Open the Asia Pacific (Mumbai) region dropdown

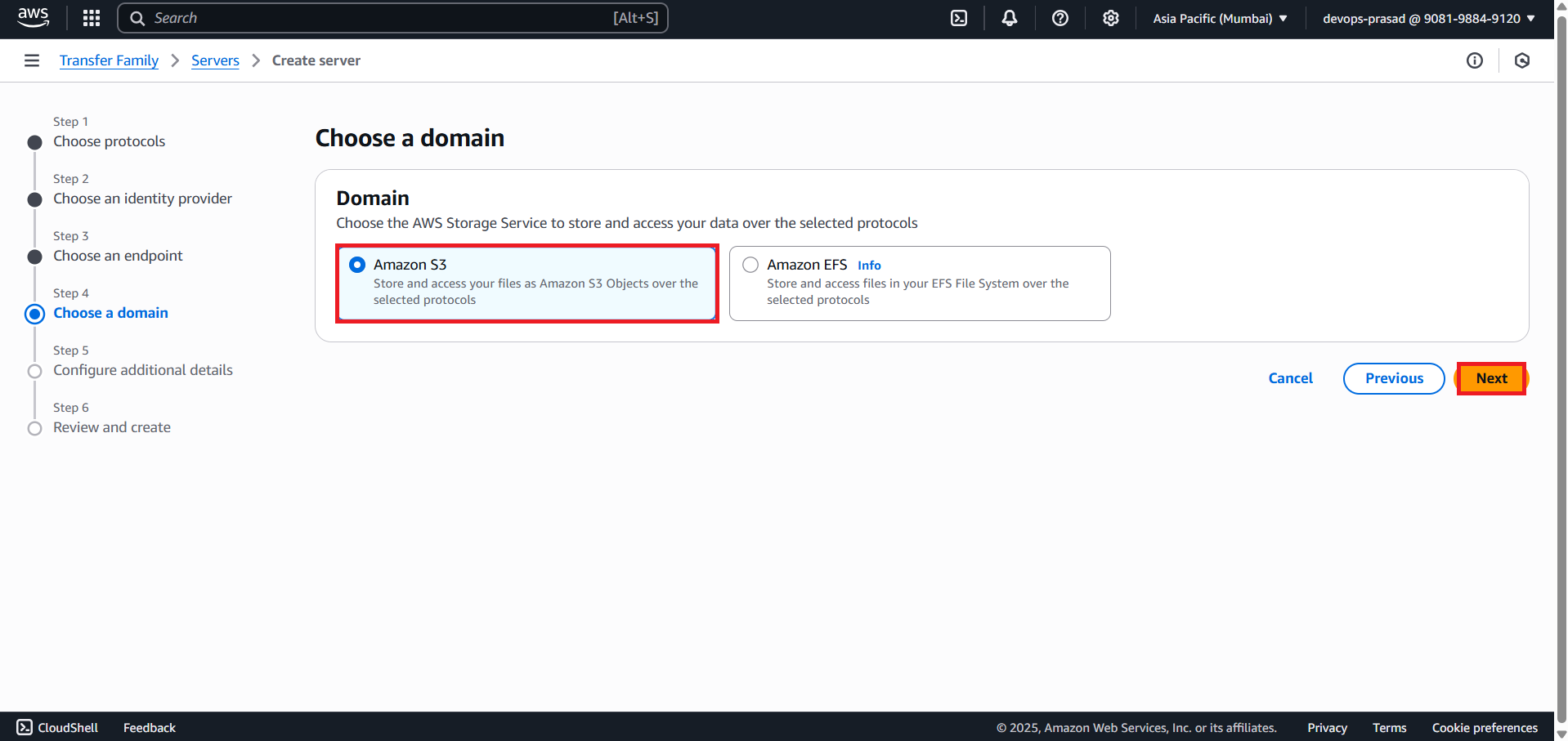tap(1218, 17)
